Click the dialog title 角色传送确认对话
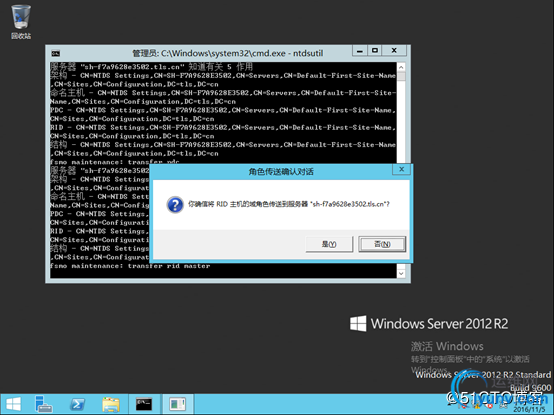The image size is (554, 415). pos(281,172)
